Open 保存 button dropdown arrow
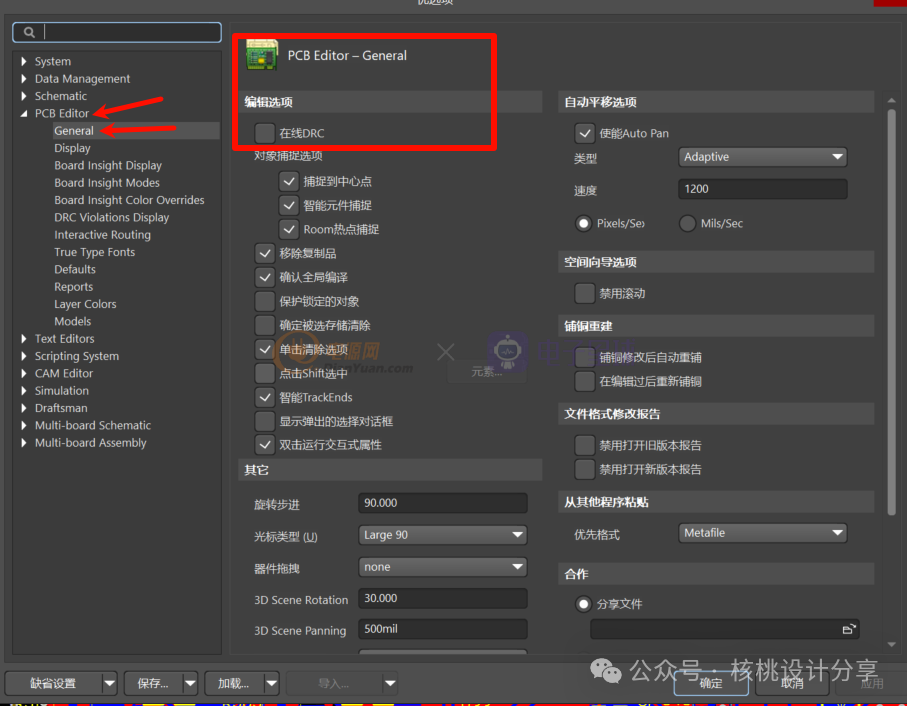 pyautogui.click(x=190, y=683)
